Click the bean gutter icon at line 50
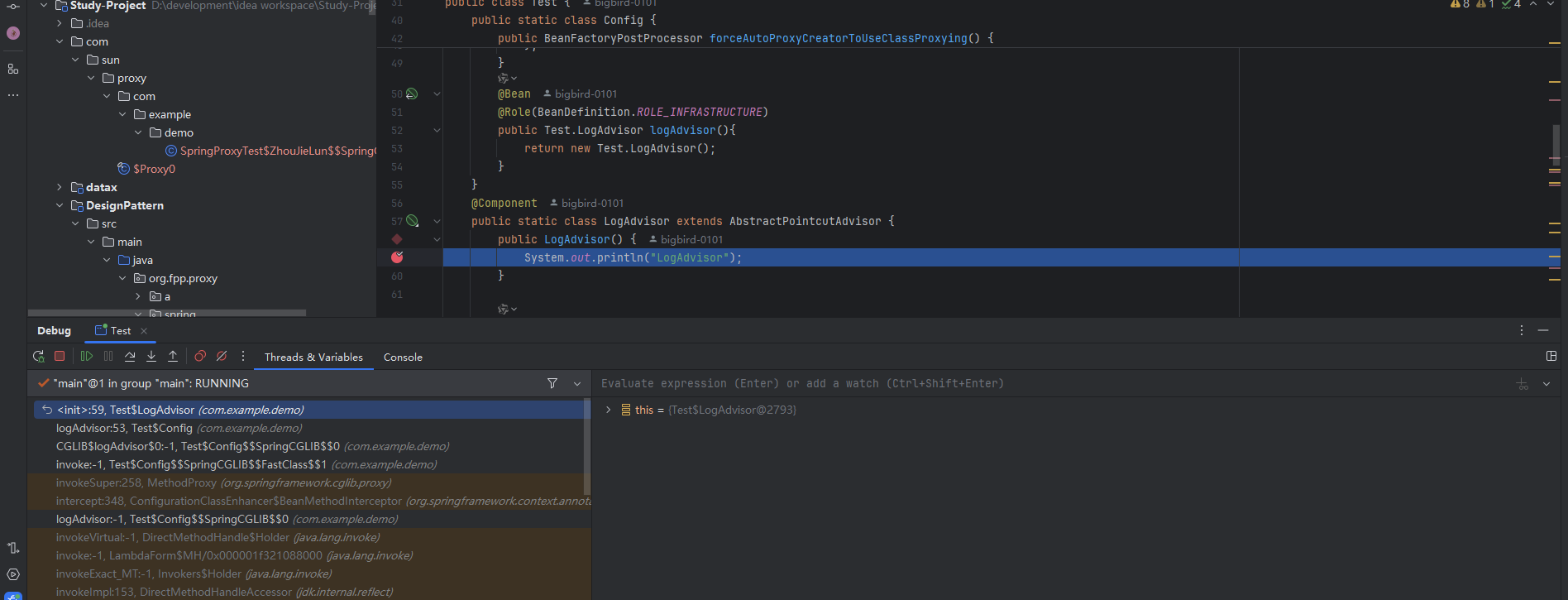 412,94
